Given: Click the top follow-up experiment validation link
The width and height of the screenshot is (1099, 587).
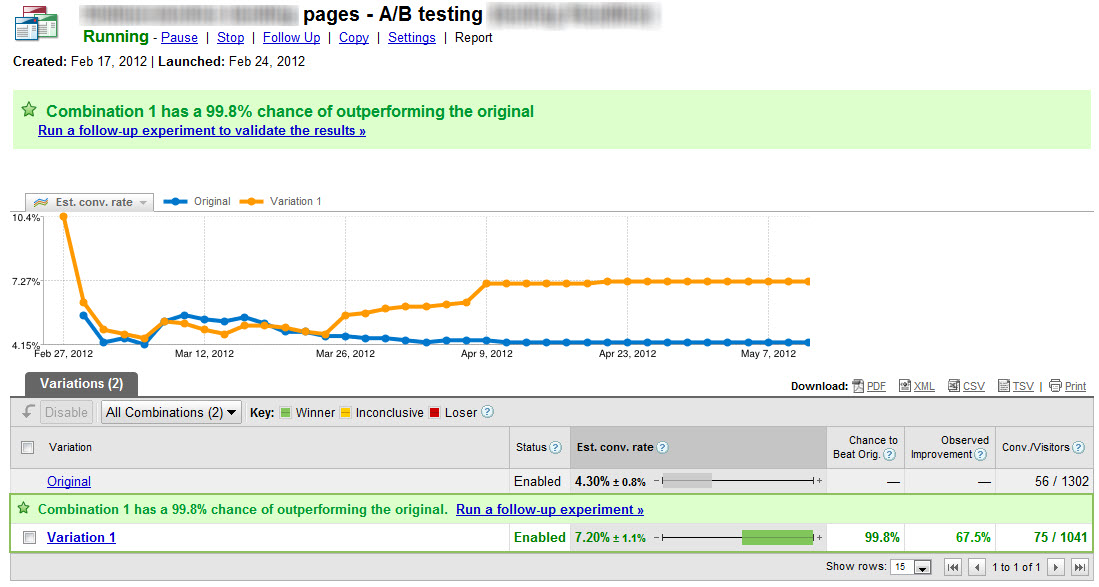Looking at the screenshot, I should coord(201,131).
